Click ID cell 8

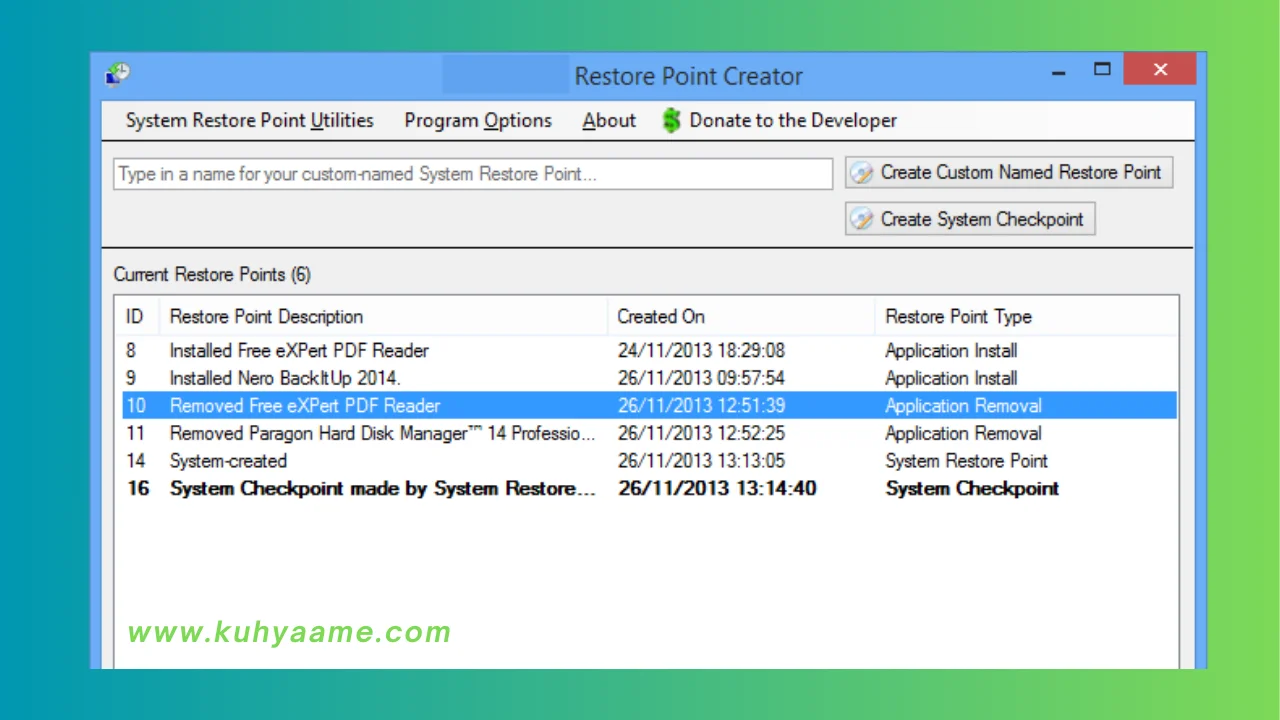pos(131,351)
